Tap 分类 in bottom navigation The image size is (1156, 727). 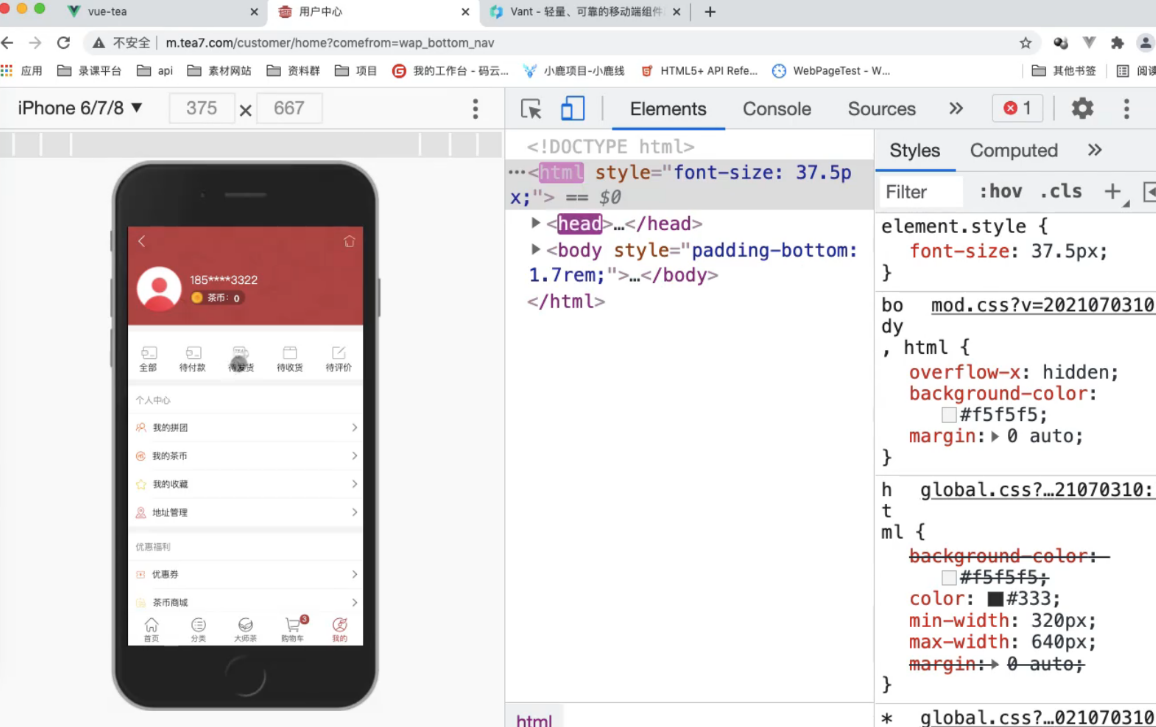tap(198, 630)
